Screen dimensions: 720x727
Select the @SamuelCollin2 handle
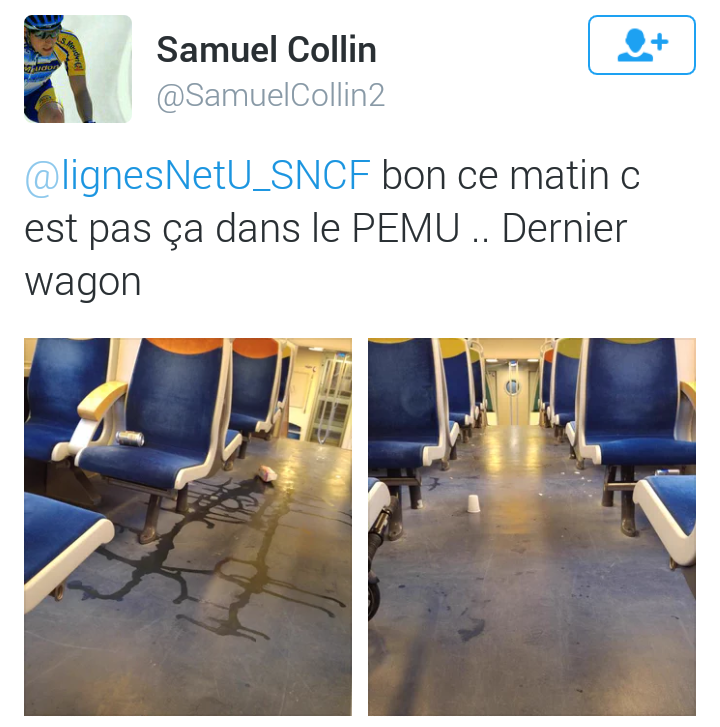[x=271, y=96]
